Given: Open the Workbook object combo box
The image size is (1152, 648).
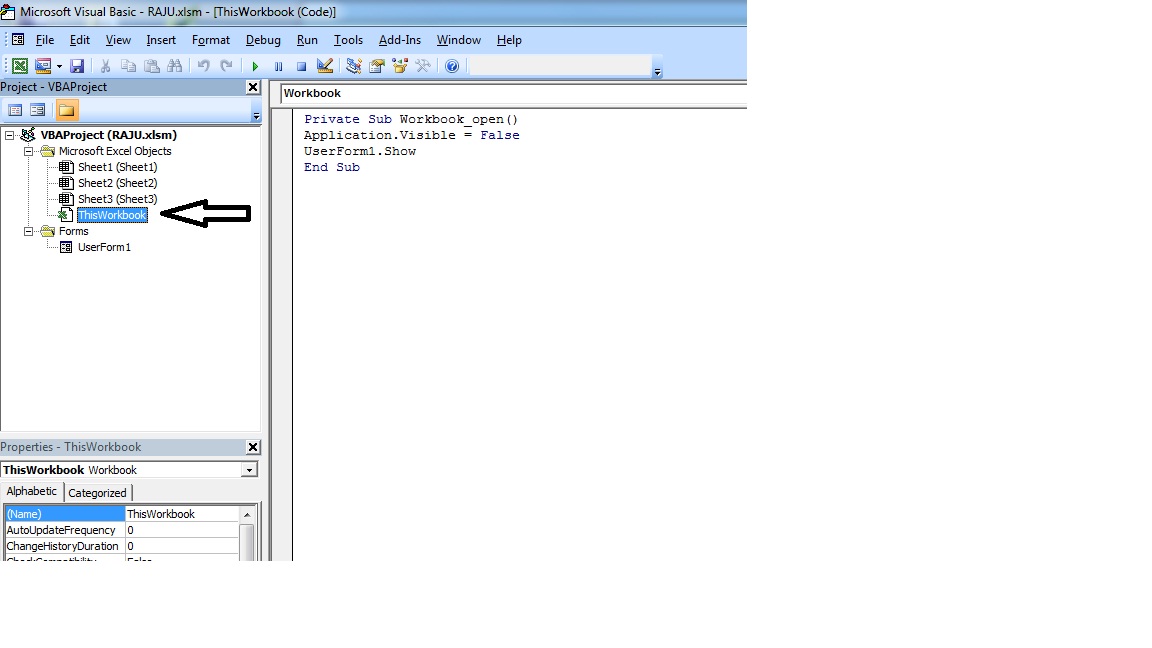Looking at the screenshot, I should coord(514,93).
